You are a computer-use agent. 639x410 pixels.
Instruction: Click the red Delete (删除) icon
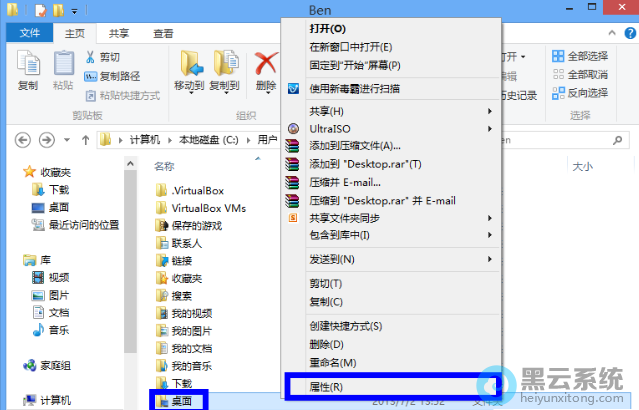[266, 64]
